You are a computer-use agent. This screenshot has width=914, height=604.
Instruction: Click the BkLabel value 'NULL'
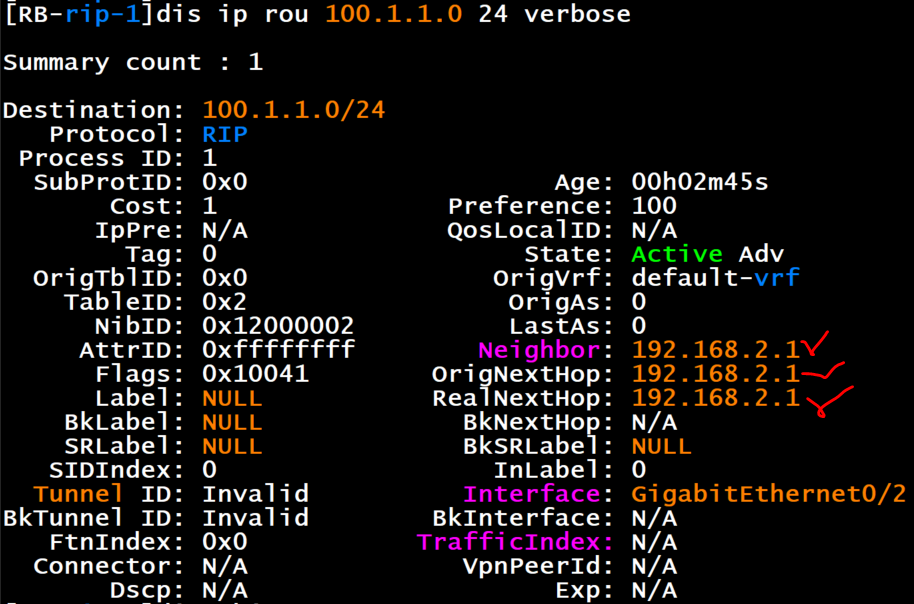(233, 422)
